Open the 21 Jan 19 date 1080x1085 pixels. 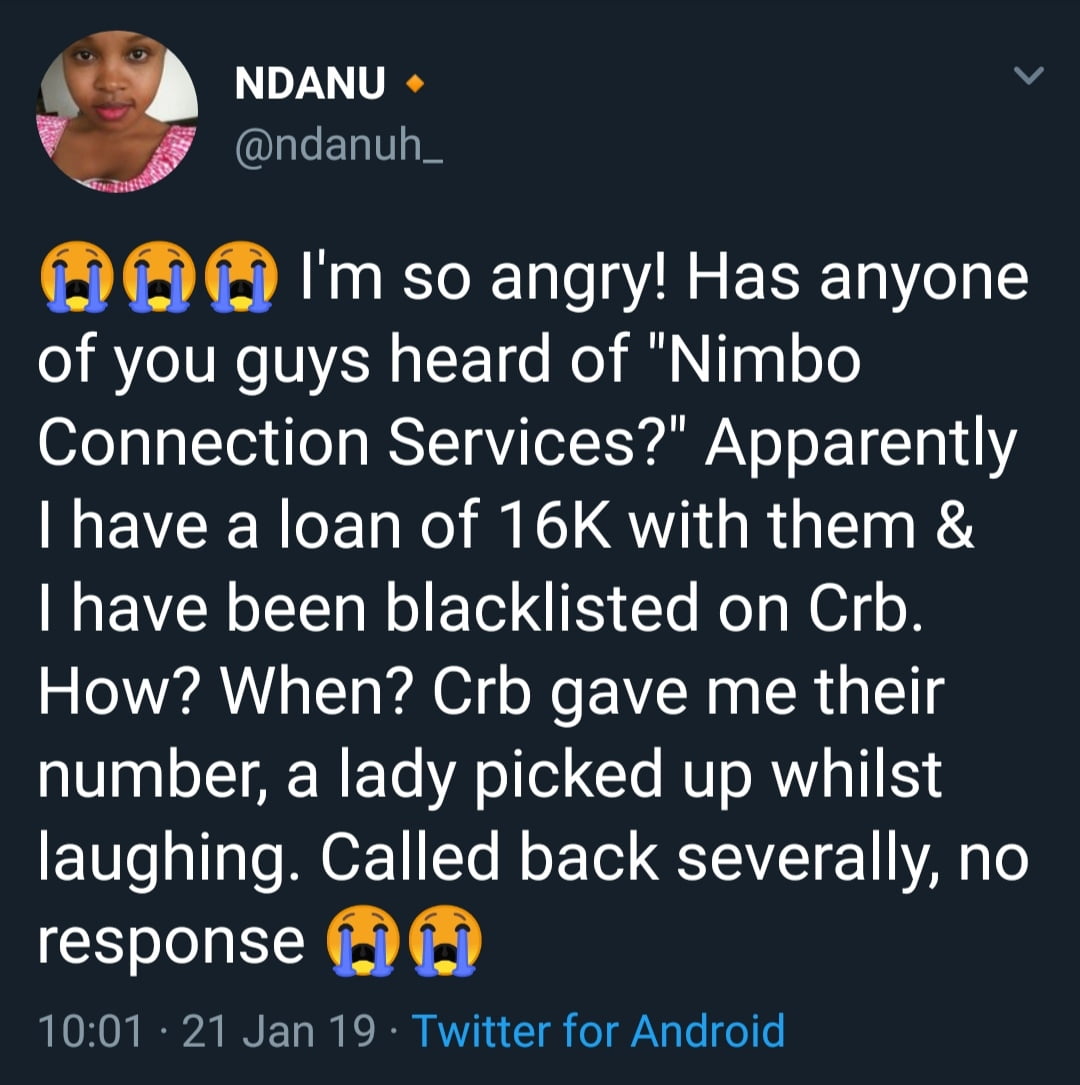(x=281, y=1031)
